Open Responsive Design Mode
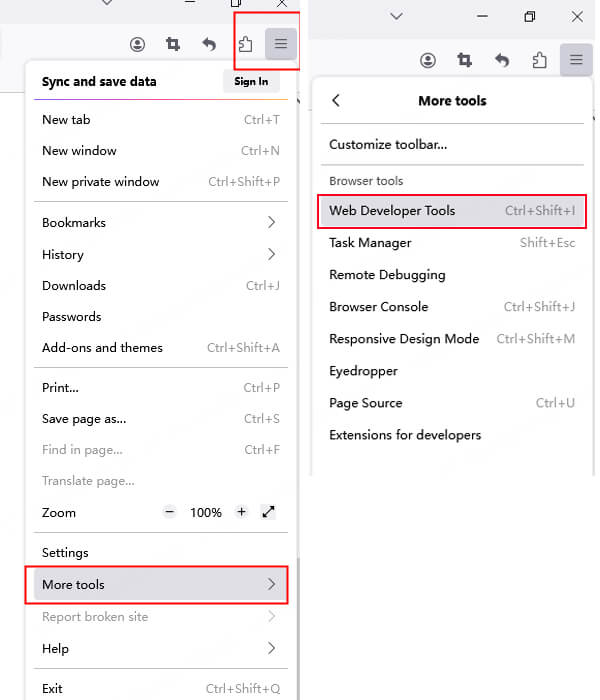Viewport: 600px width, 700px height. 404,339
